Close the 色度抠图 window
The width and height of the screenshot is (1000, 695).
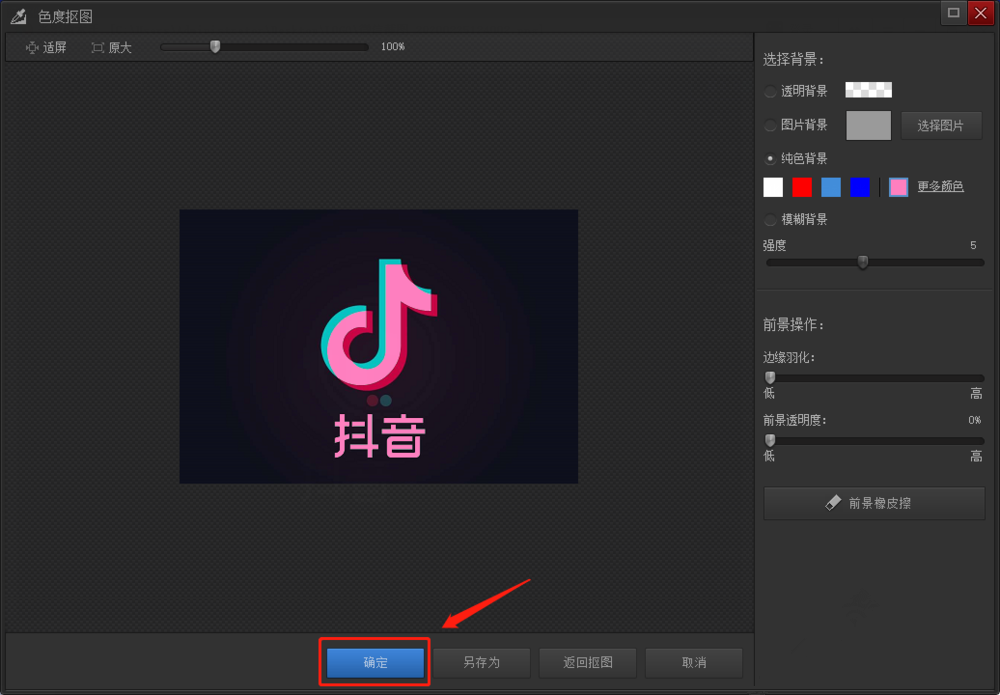[x=980, y=13]
